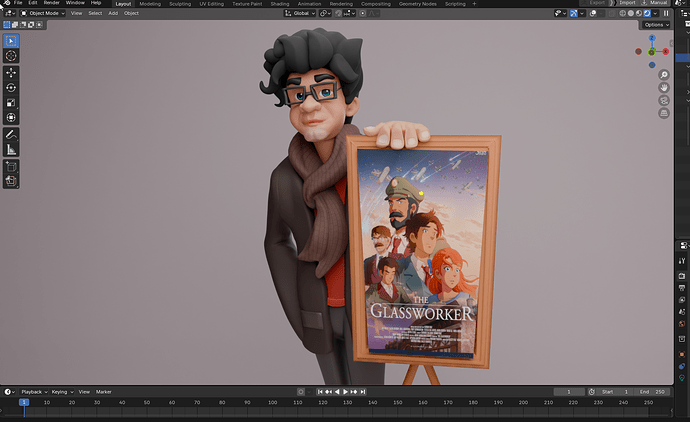Add a new workspace with plus button
Image resolution: width=690 pixels, height=422 pixels.
[x=474, y=4]
